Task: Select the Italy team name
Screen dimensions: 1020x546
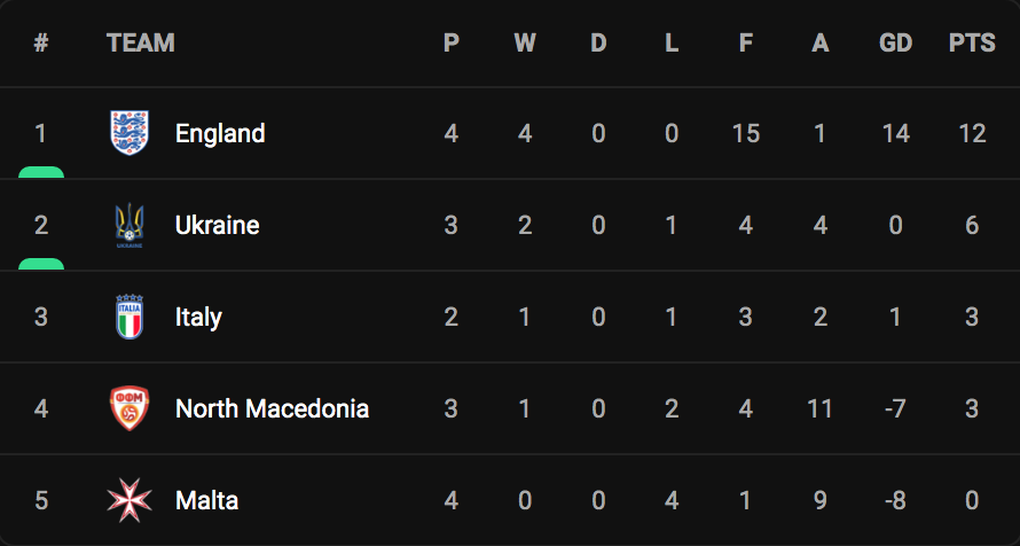Action: (198, 318)
